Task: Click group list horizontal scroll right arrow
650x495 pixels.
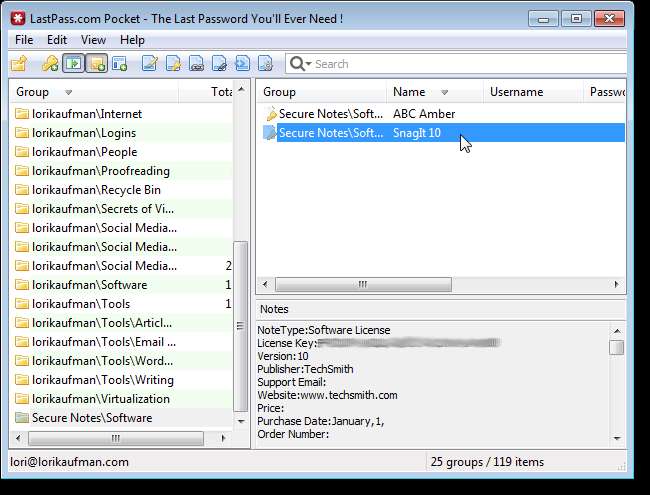Action: pyautogui.click(x=223, y=438)
